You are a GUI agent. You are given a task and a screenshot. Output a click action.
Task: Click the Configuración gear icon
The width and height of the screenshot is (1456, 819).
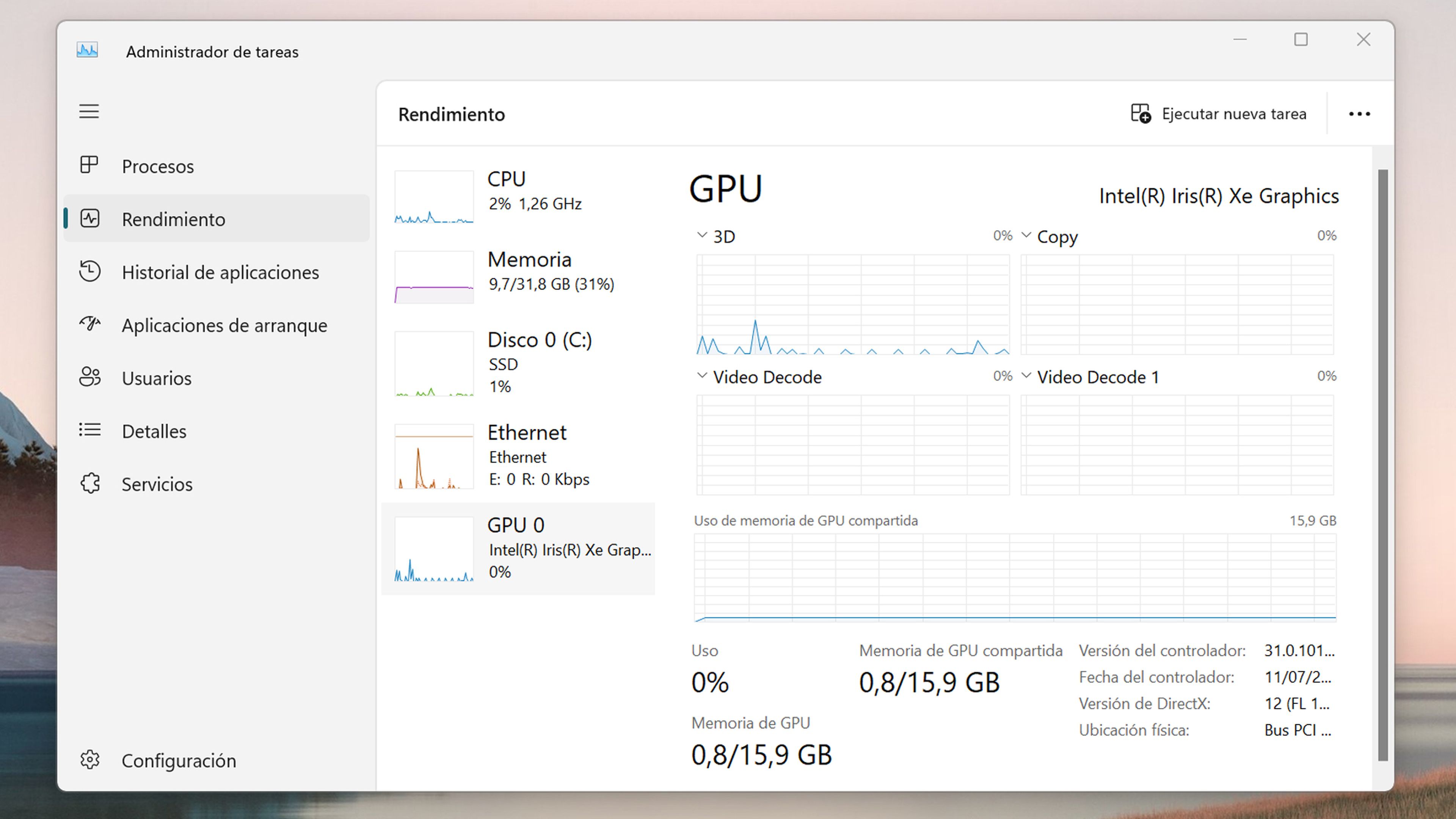click(x=89, y=759)
